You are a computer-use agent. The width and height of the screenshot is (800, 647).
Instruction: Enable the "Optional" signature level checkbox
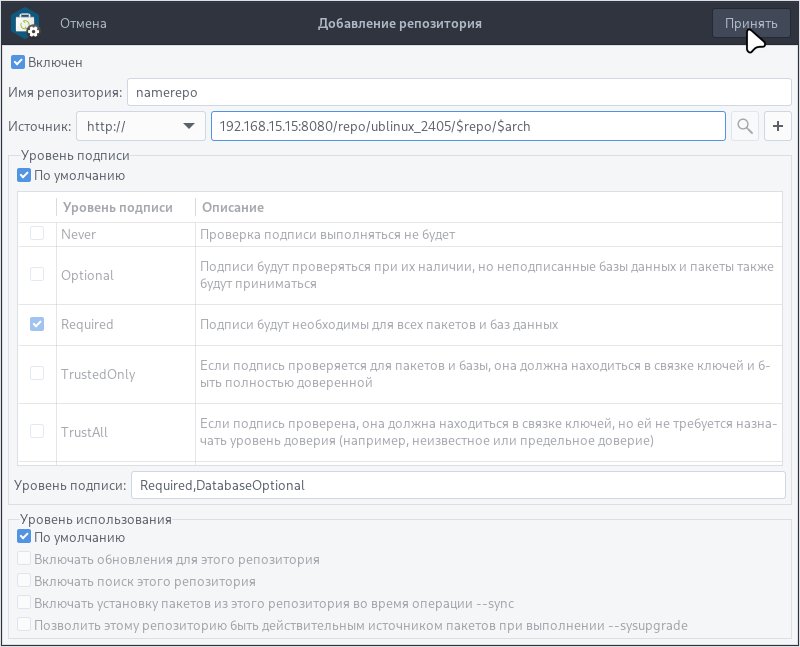36,275
